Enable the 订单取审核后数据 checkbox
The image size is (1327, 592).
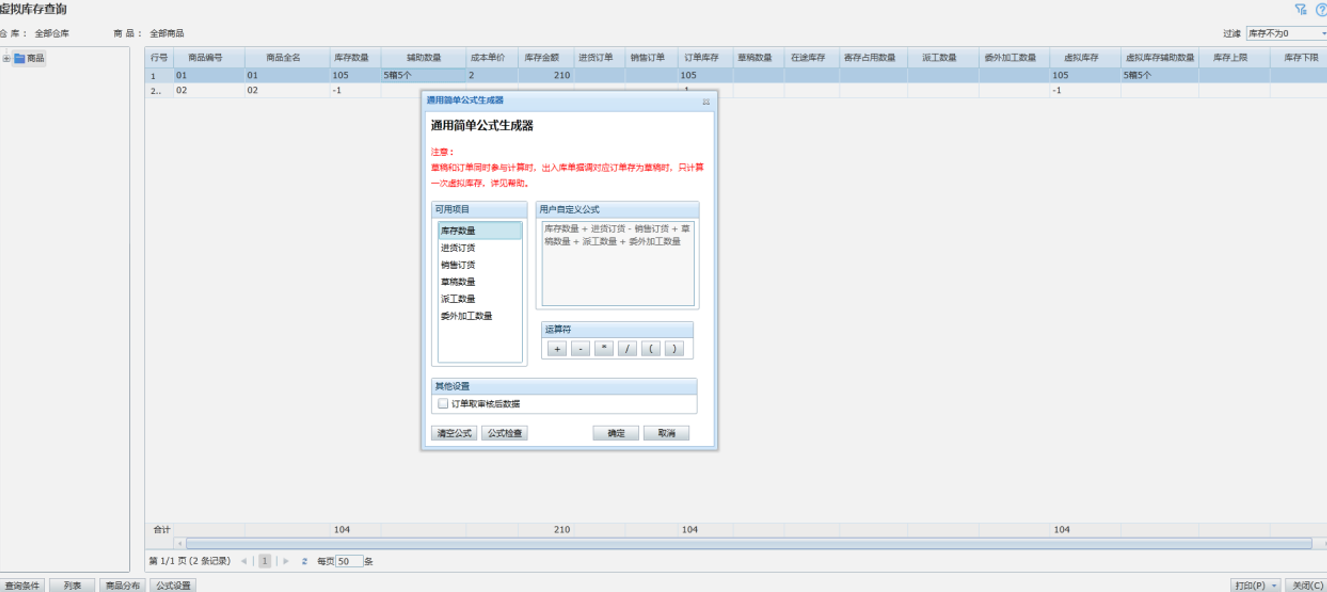pyautogui.click(x=443, y=404)
